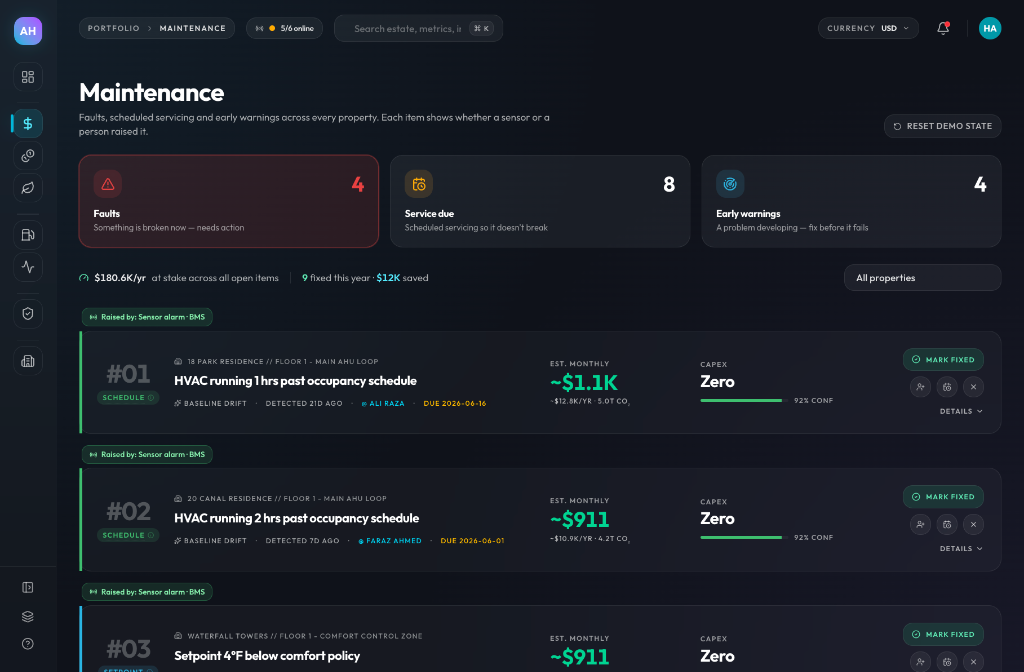This screenshot has width=1024, height=672.
Task: Click "DETECTED 7D AGO" on item #02
Action: coord(302,541)
